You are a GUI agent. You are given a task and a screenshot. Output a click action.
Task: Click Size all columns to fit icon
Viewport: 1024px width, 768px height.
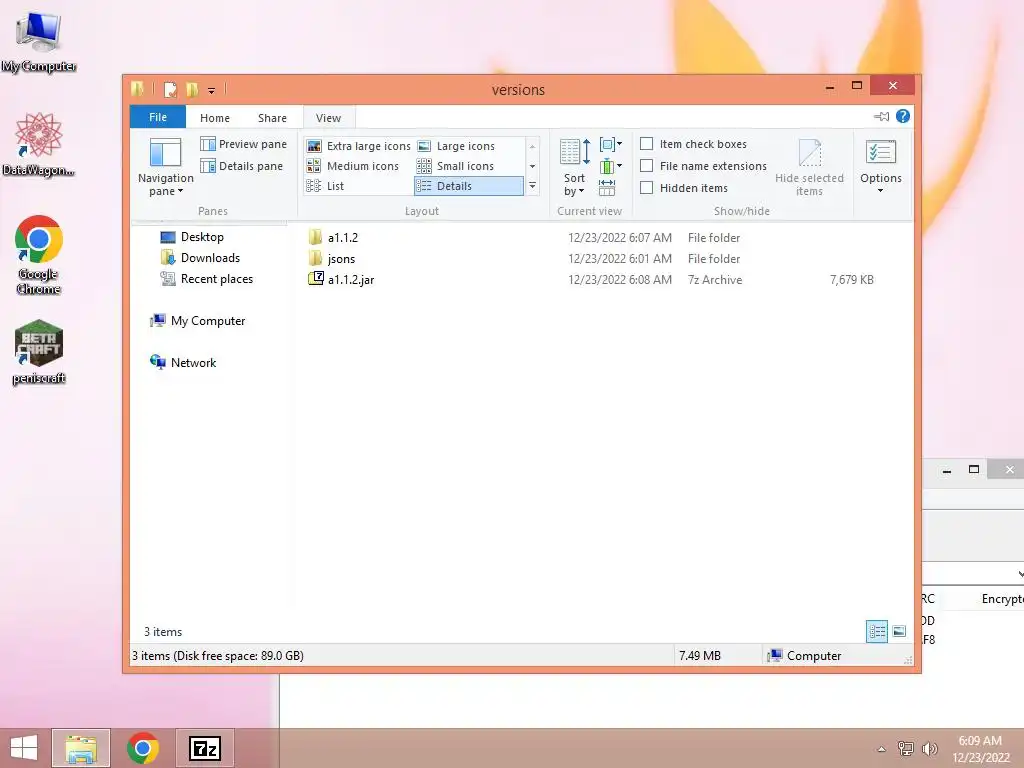click(607, 188)
